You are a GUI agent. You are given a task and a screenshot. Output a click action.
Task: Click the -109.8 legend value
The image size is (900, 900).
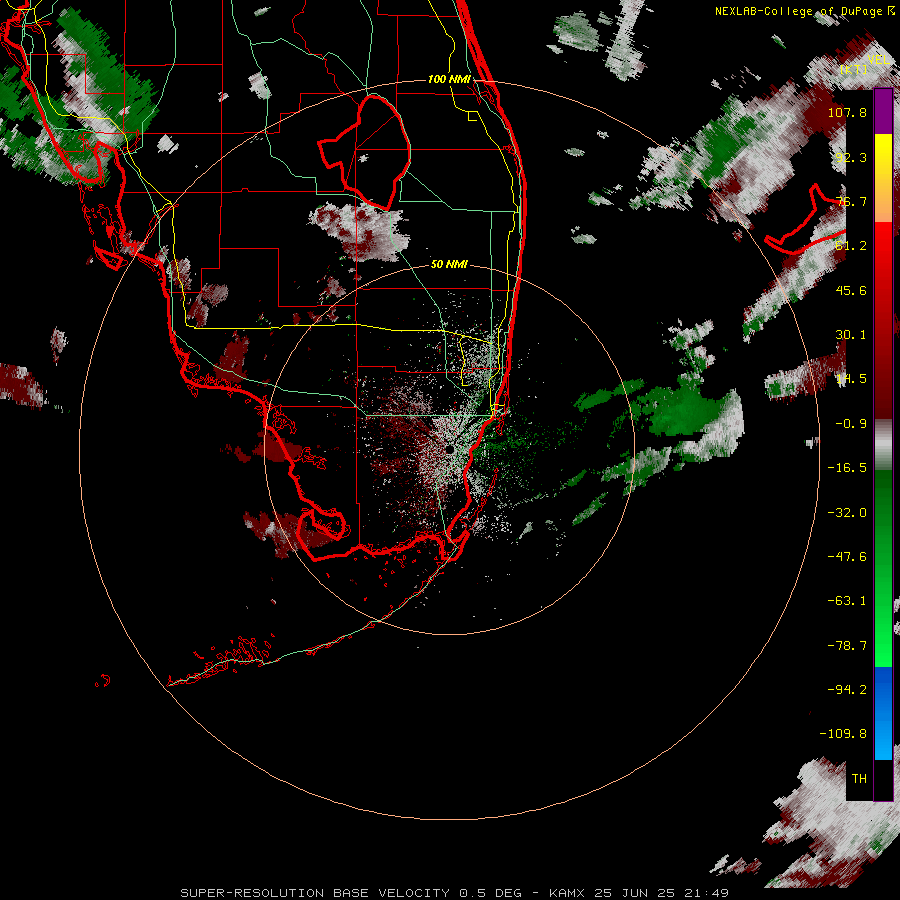843,734
